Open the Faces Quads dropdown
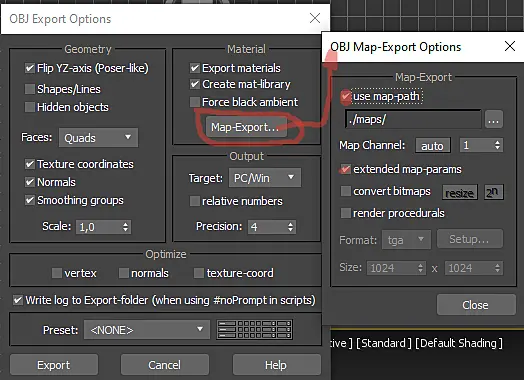 [x=98, y=138]
